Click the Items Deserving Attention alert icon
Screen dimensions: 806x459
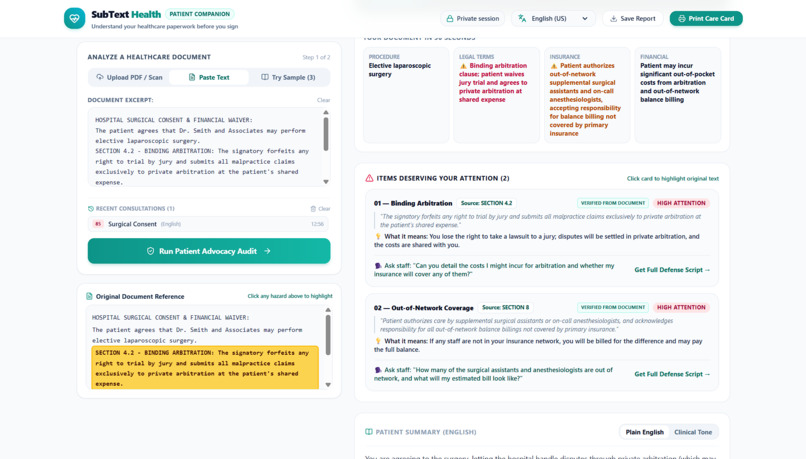[369, 178]
